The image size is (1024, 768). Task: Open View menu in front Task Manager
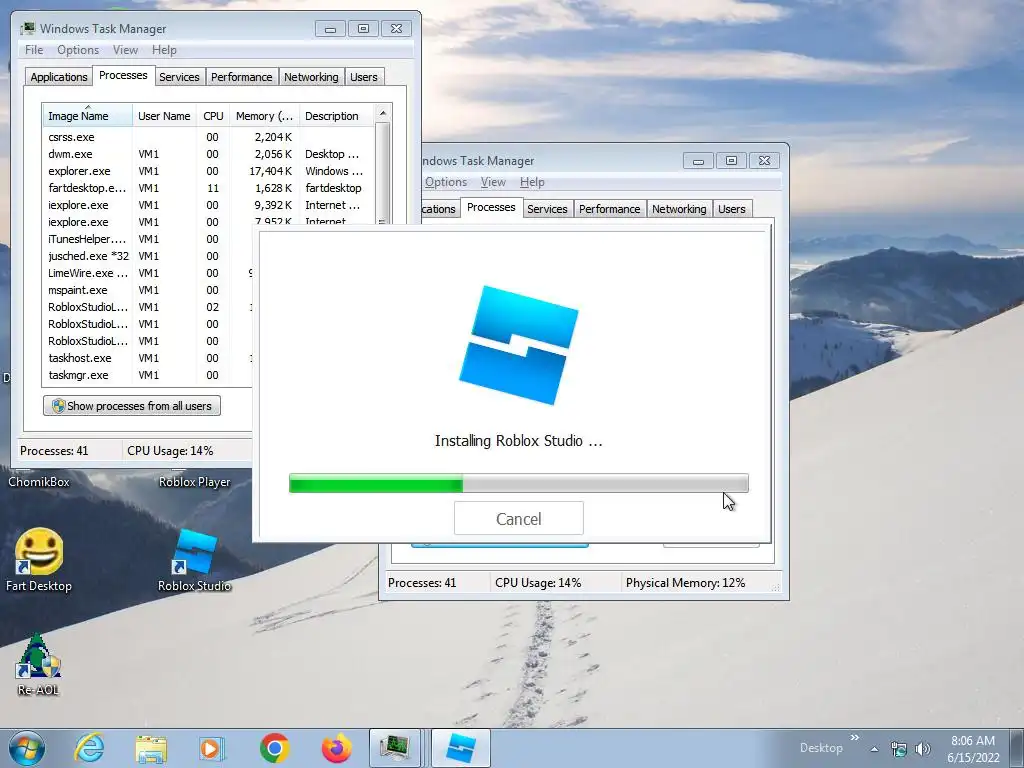[125, 50]
